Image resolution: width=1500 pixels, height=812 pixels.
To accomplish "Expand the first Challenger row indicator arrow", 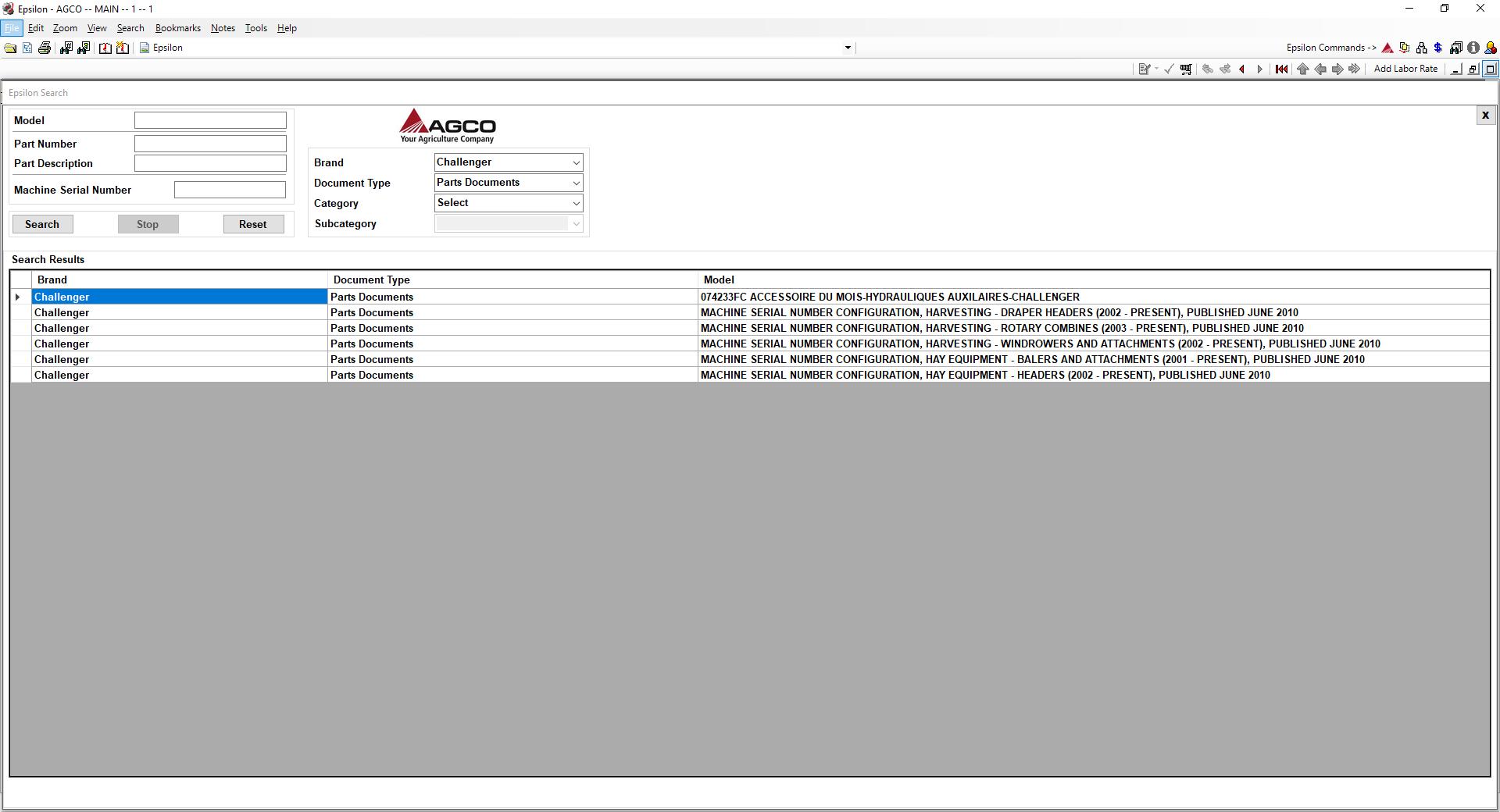I will pyautogui.click(x=18, y=297).
